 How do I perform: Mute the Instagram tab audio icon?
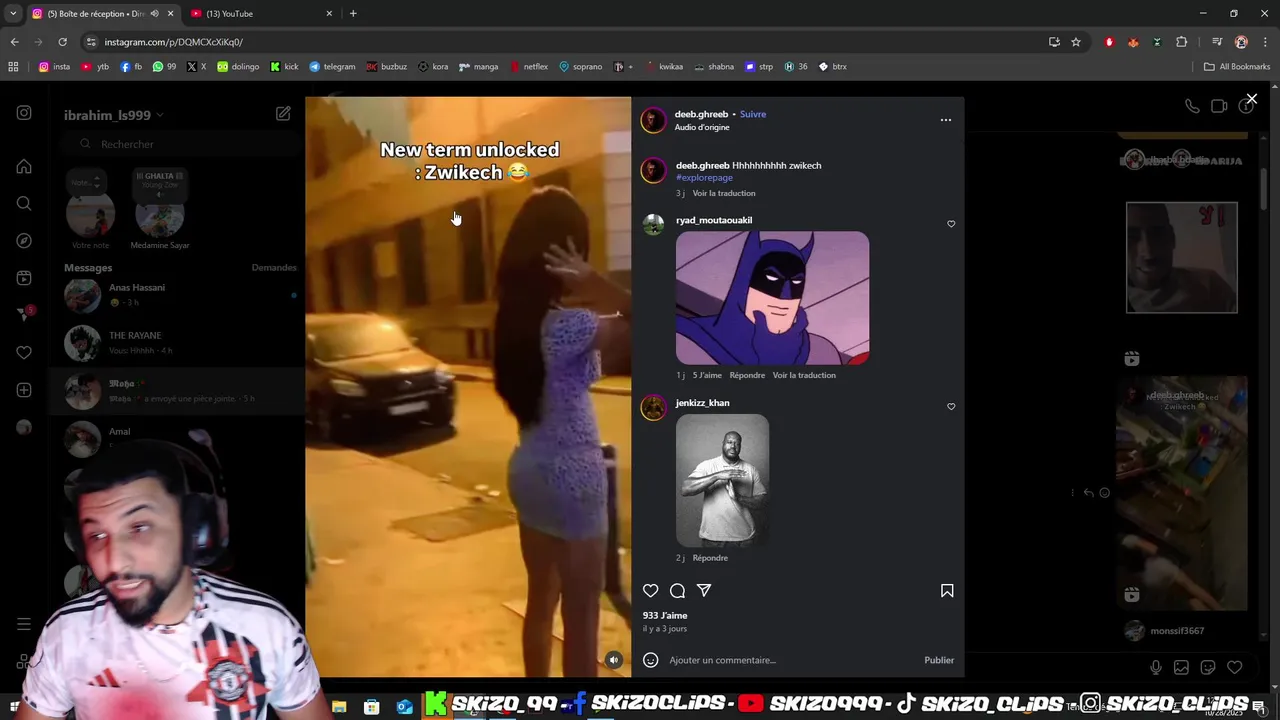(154, 14)
